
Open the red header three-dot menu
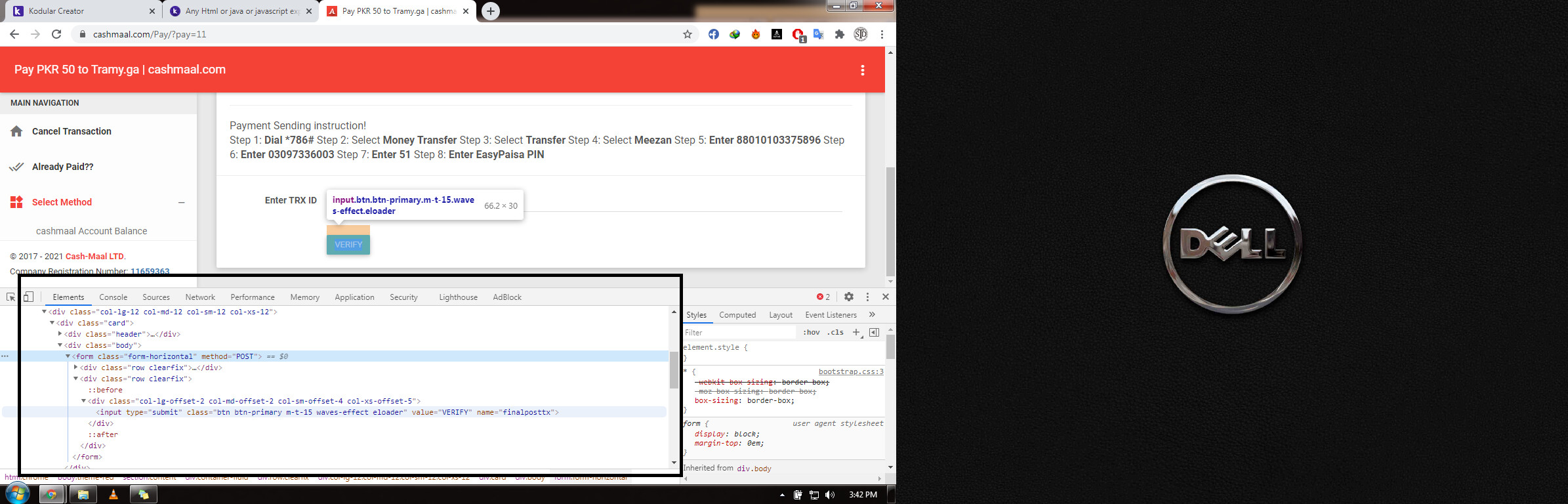[x=862, y=70]
